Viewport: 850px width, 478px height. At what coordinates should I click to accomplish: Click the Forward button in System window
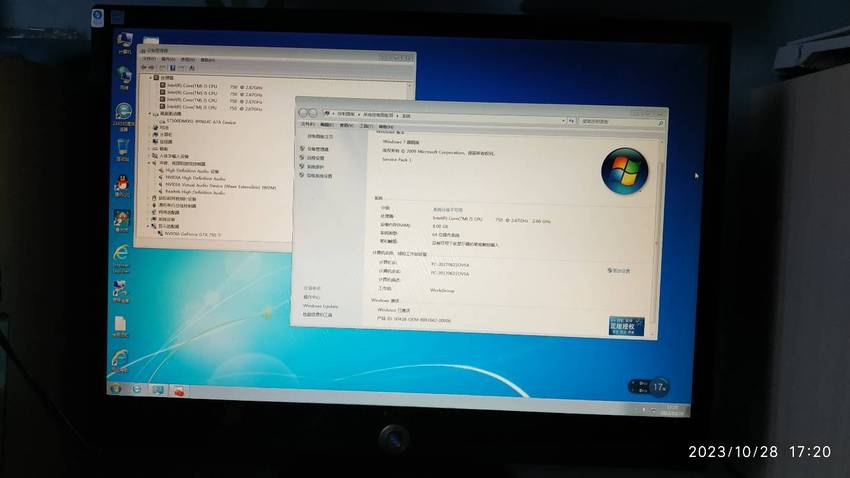(313, 113)
